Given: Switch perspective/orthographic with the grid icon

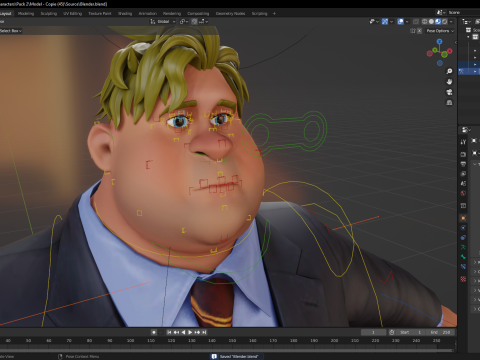Looking at the screenshot, I should 449,102.
